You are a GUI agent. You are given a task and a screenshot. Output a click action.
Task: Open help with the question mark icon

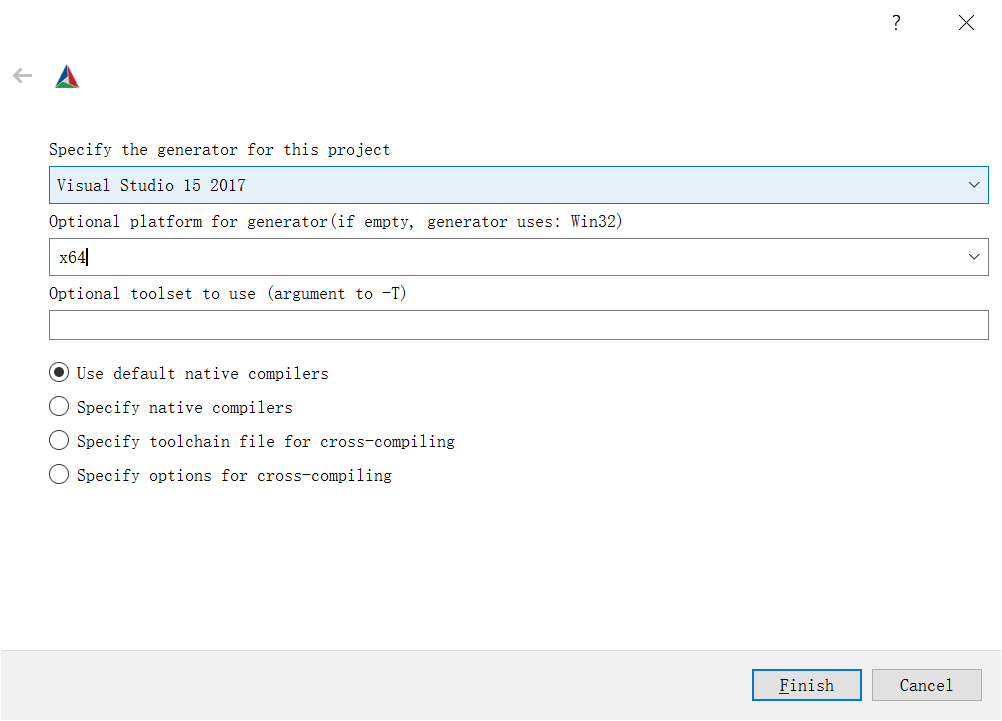click(x=897, y=23)
